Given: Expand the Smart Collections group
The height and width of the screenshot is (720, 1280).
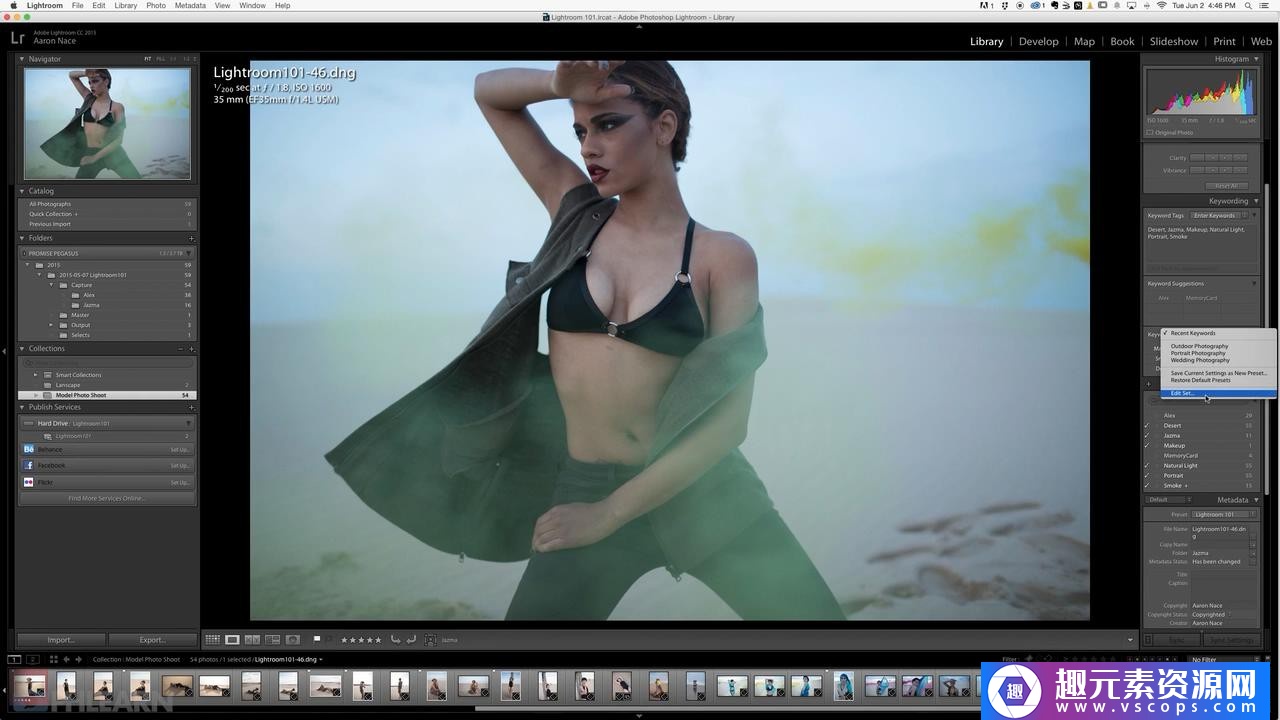Looking at the screenshot, I should click(36, 375).
